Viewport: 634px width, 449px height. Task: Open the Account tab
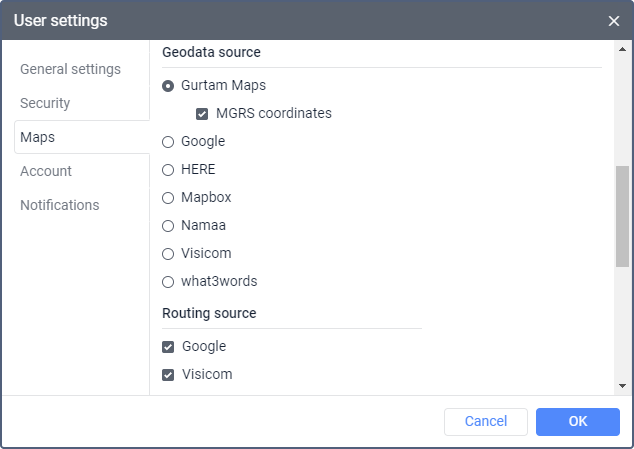[x=46, y=171]
